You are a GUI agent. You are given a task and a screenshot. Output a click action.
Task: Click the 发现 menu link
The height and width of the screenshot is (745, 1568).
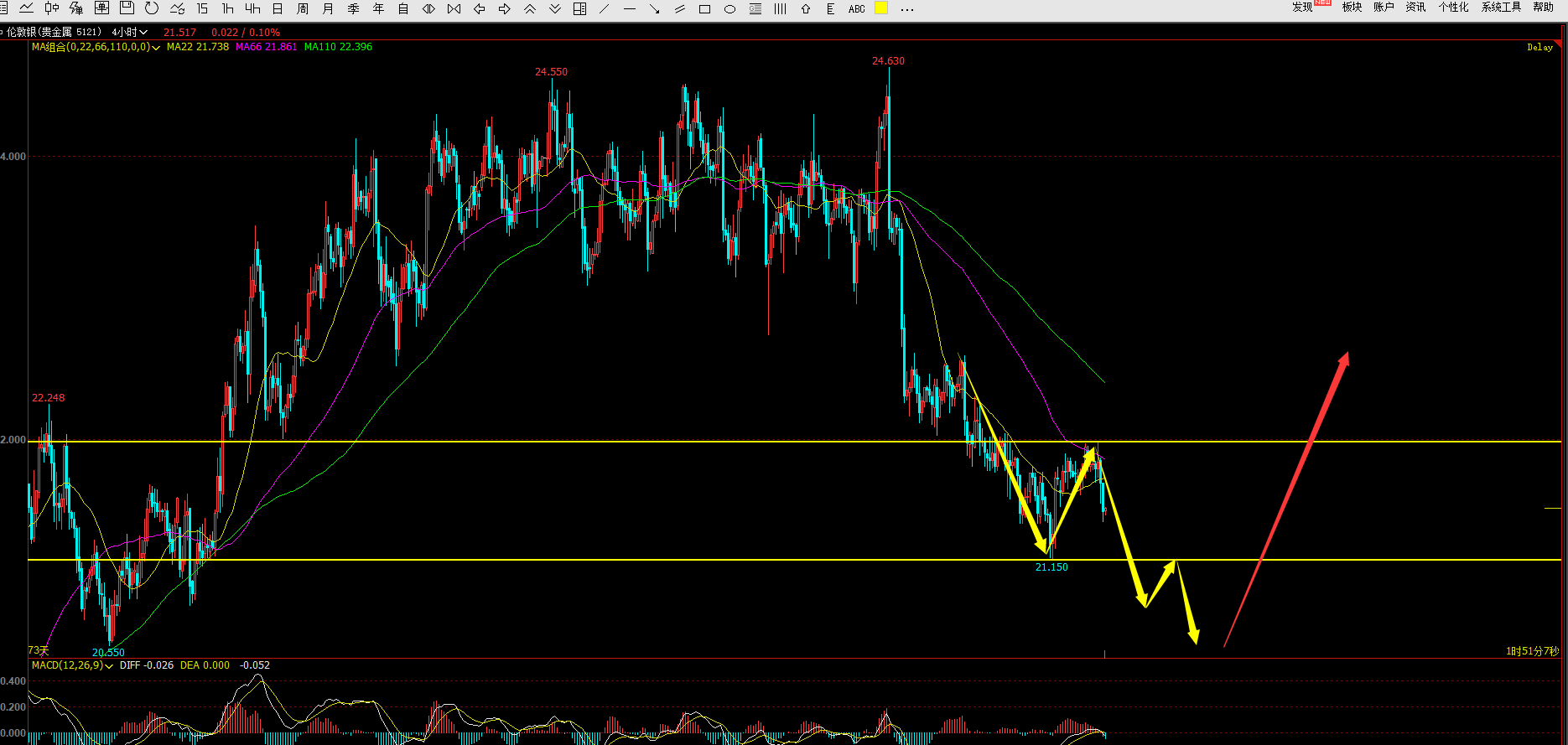[1302, 8]
